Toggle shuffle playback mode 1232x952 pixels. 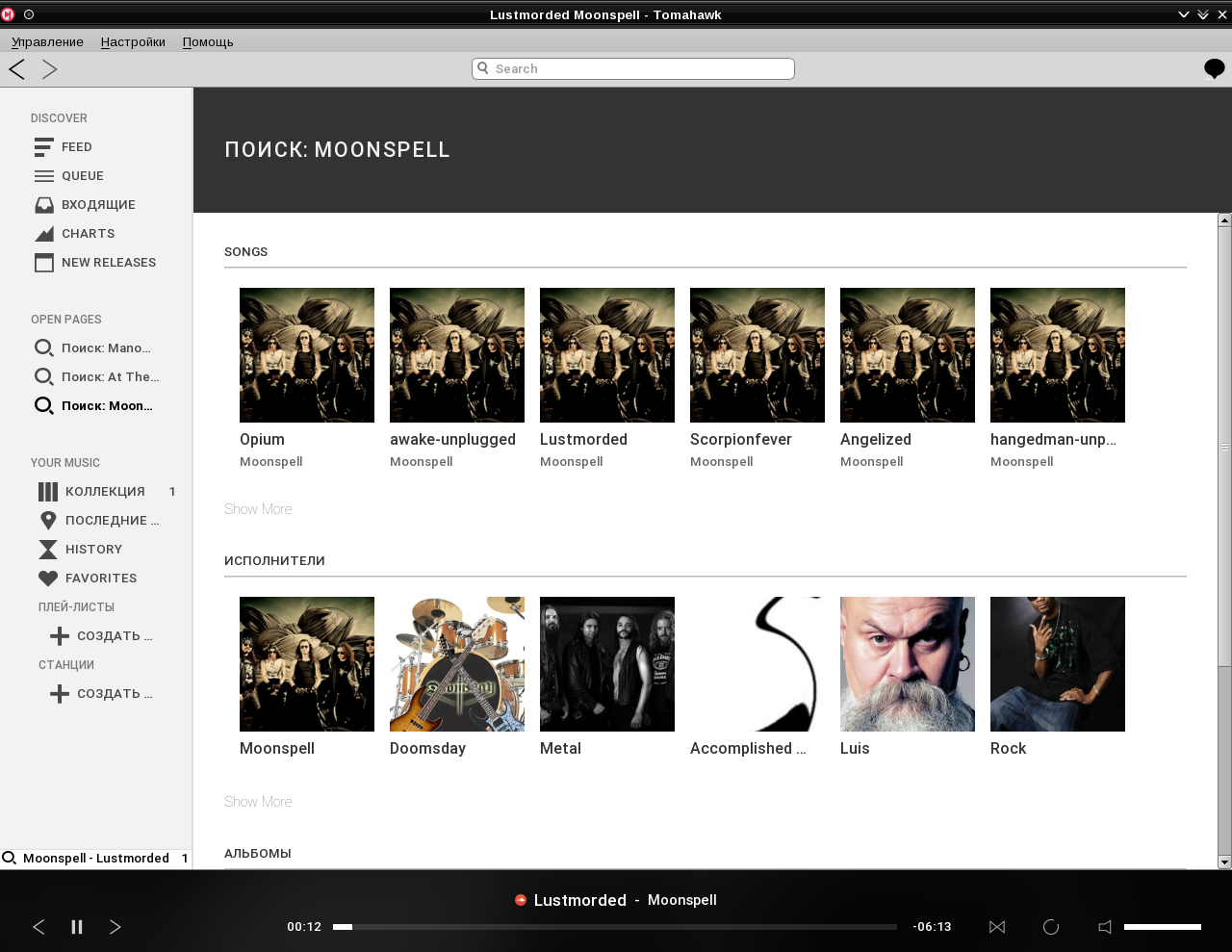click(997, 927)
